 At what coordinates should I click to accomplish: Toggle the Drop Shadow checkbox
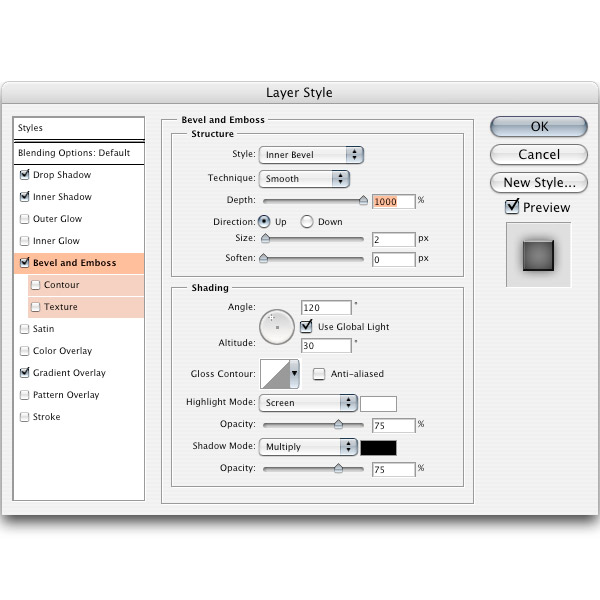24,175
